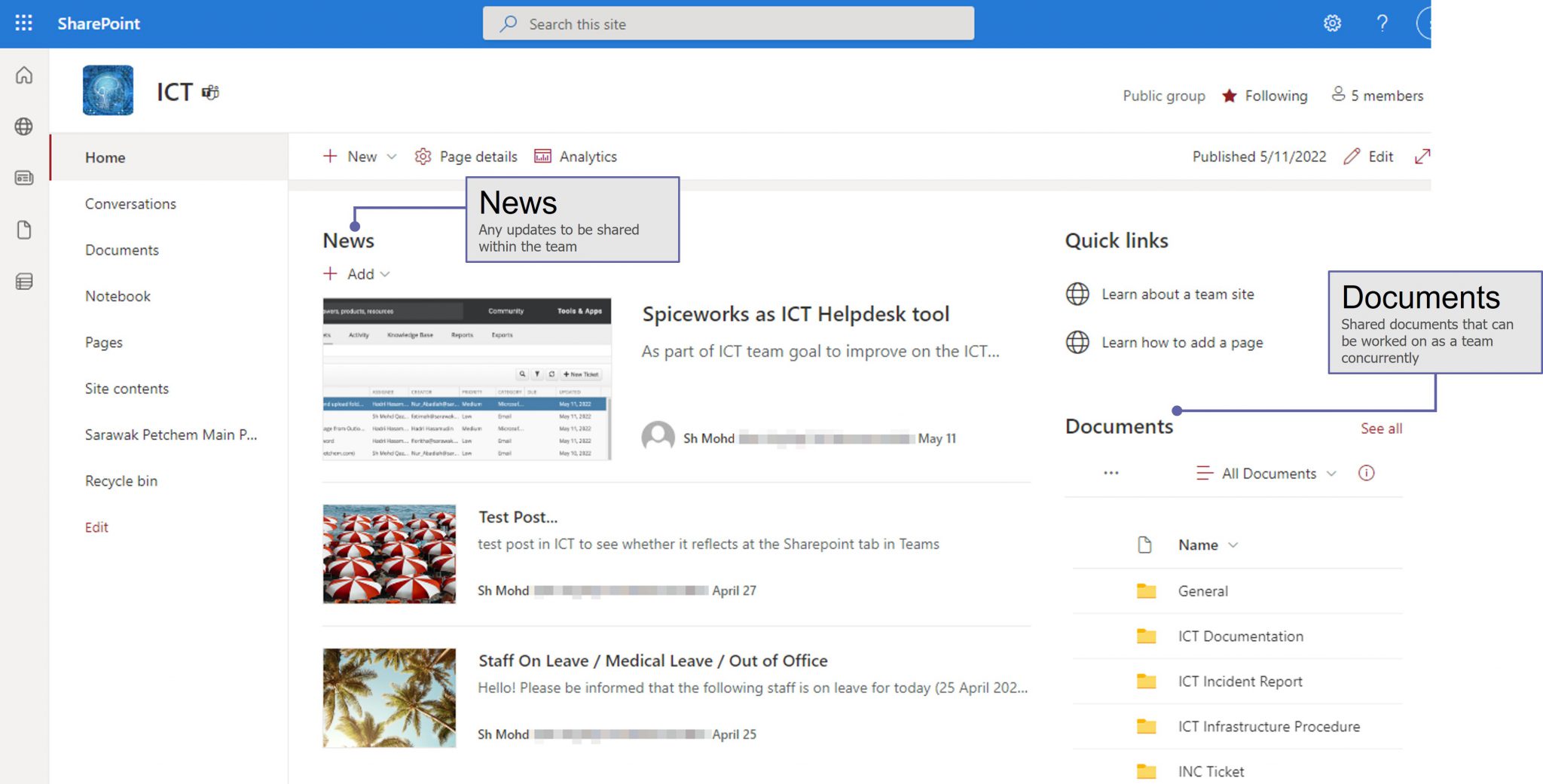Click the See all documents link

pyautogui.click(x=1380, y=428)
